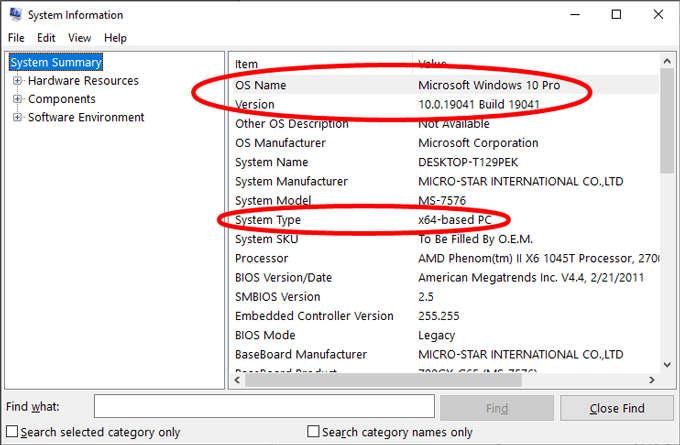Open the File menu
This screenshot has width=680, height=445.
[16, 38]
